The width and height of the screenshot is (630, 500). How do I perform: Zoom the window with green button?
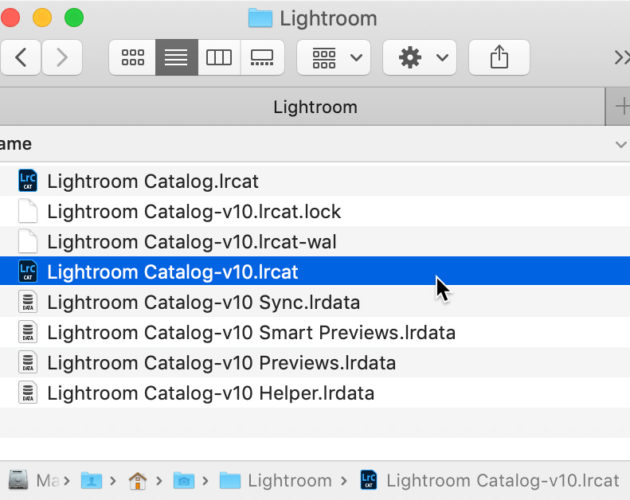74,18
